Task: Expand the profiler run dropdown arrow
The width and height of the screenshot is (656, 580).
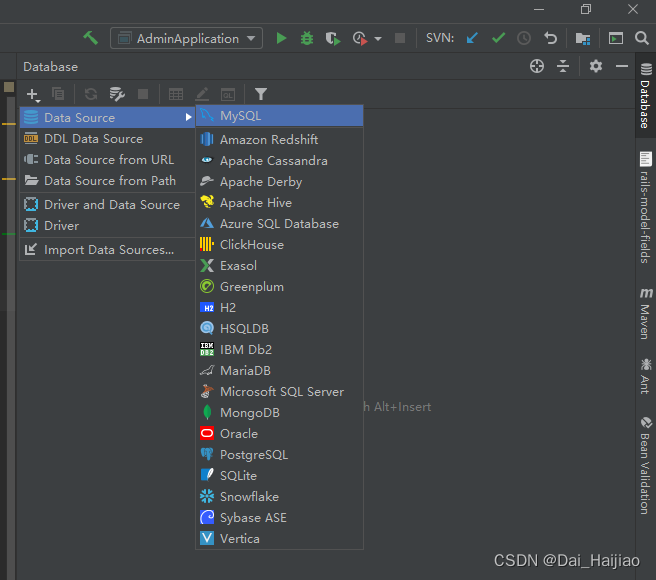Action: pos(378,38)
